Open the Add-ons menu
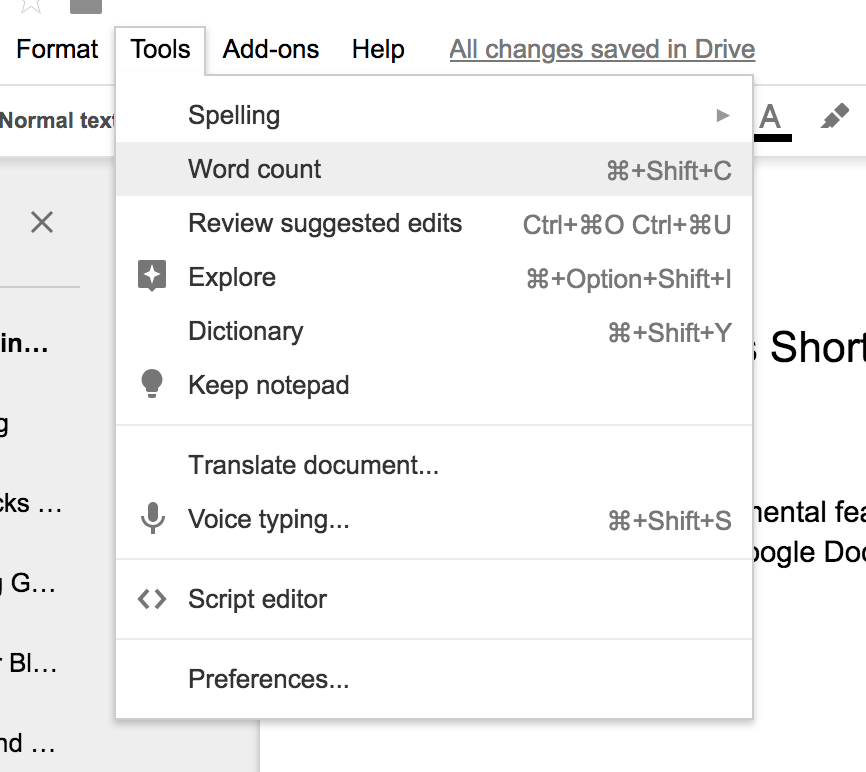 tap(271, 49)
